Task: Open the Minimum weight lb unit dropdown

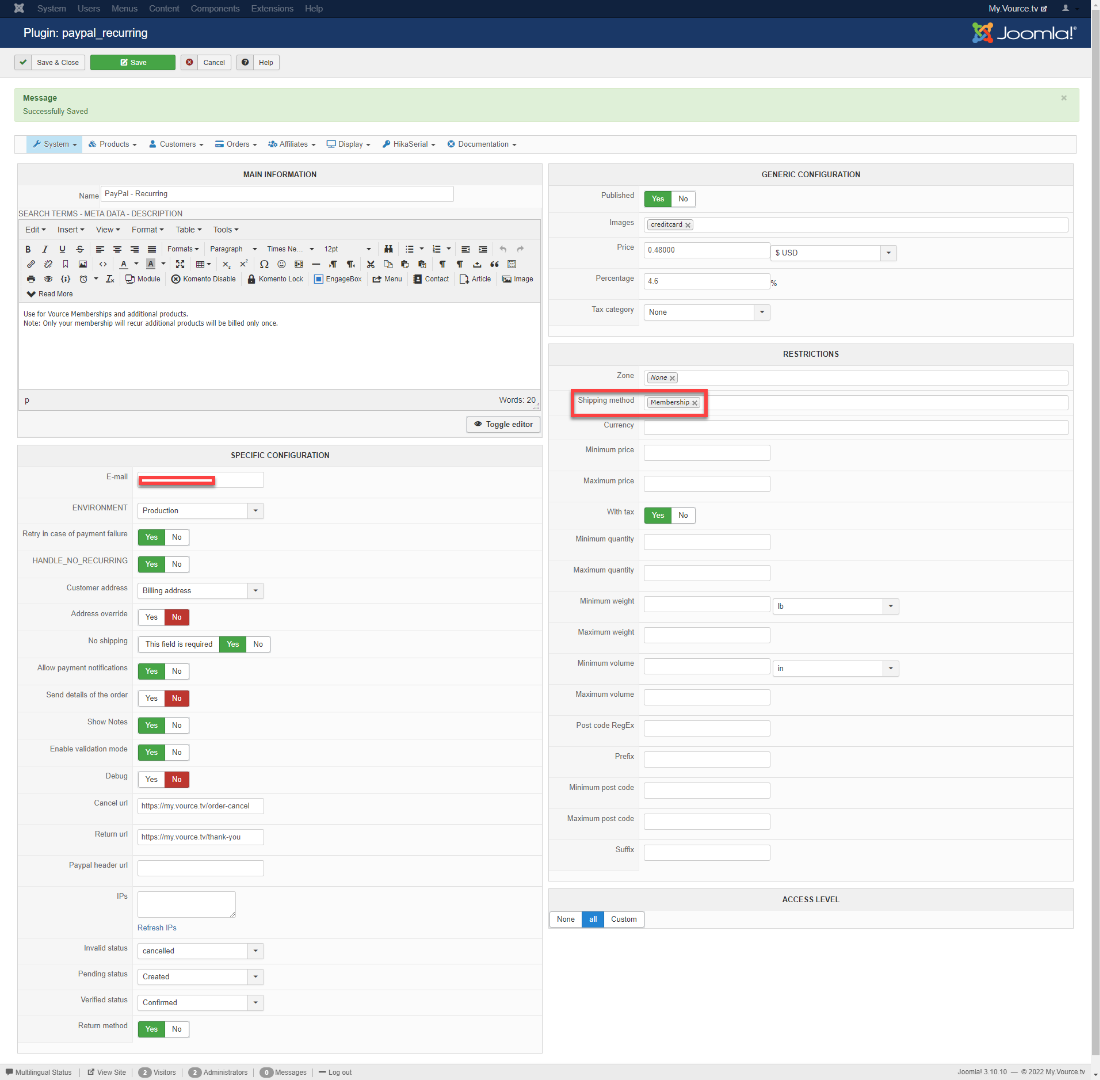Action: point(836,606)
